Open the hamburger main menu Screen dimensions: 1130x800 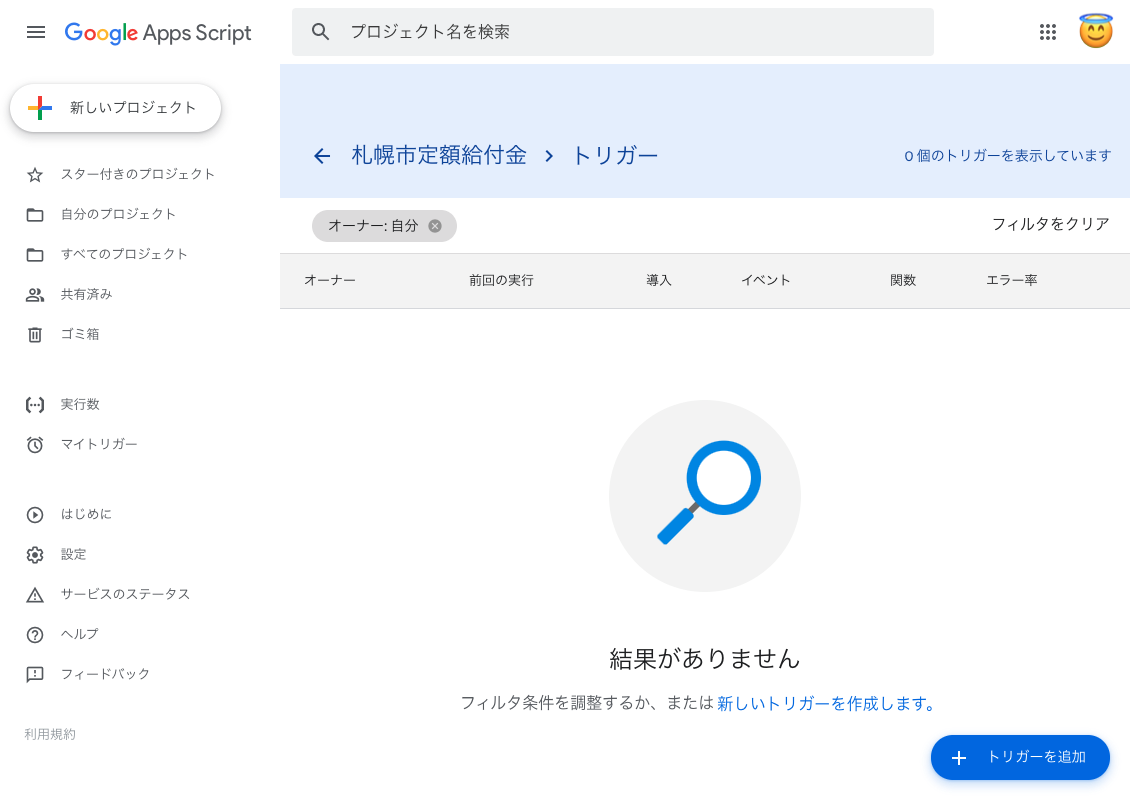click(35, 32)
